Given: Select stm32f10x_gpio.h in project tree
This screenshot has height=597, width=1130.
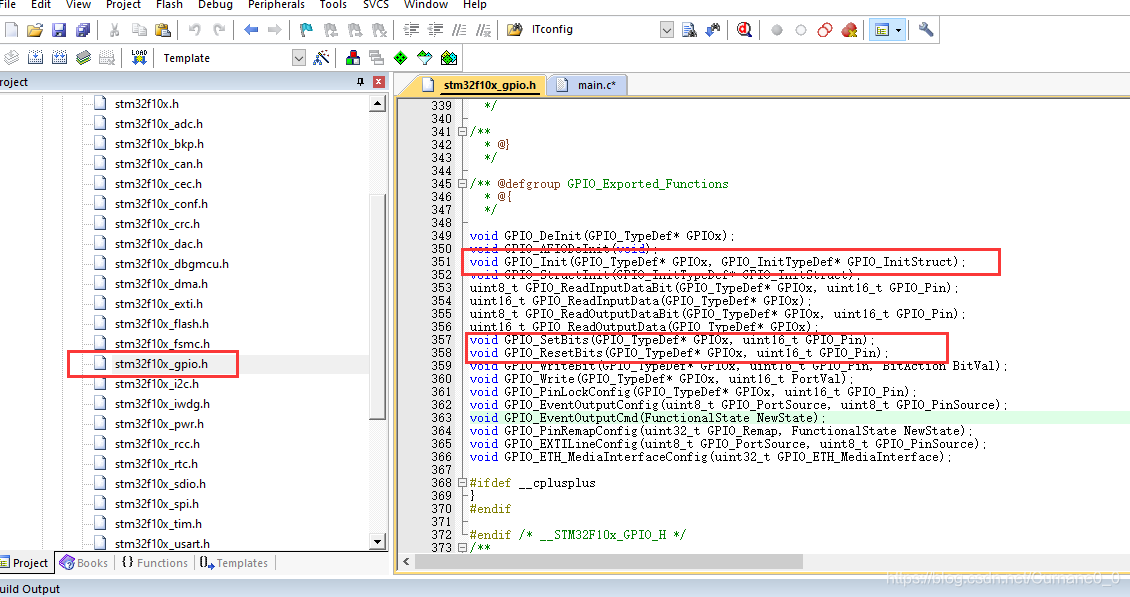Looking at the screenshot, I should coord(161,364).
